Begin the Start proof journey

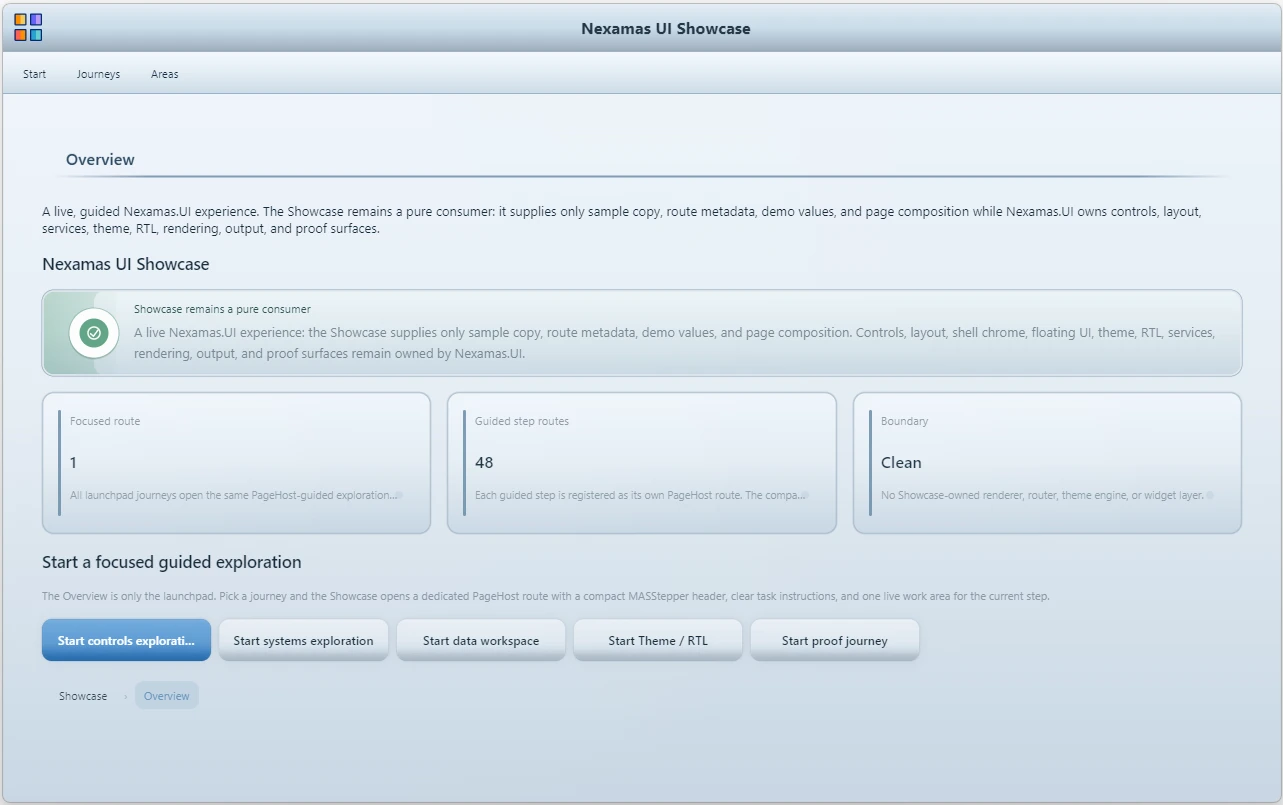[835, 640]
